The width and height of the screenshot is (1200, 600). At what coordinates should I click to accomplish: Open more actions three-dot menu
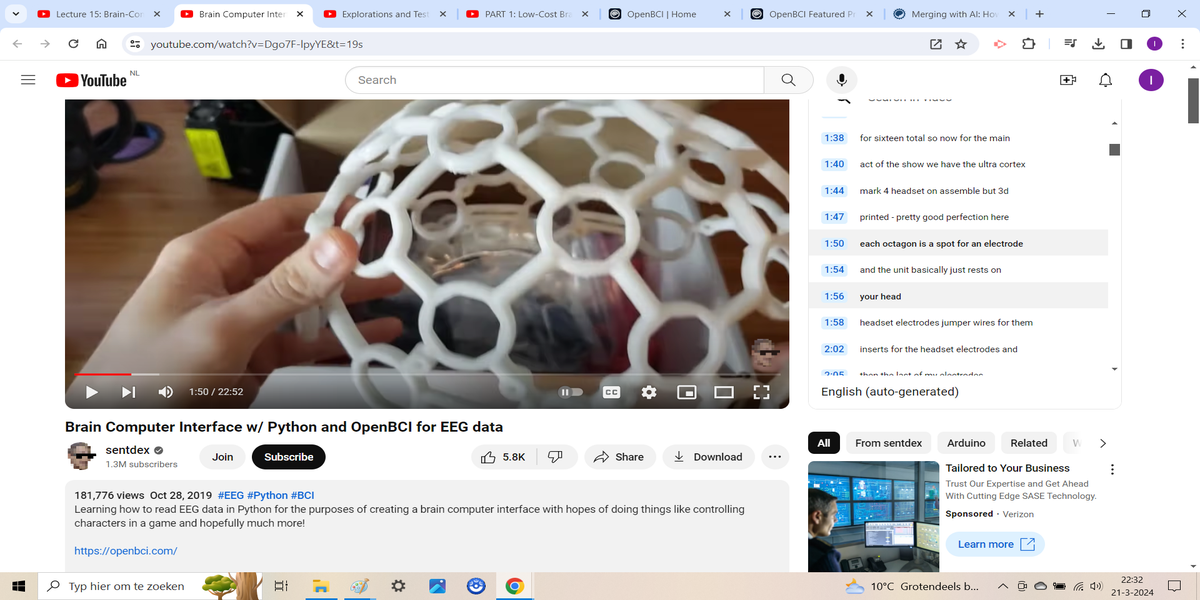774,457
